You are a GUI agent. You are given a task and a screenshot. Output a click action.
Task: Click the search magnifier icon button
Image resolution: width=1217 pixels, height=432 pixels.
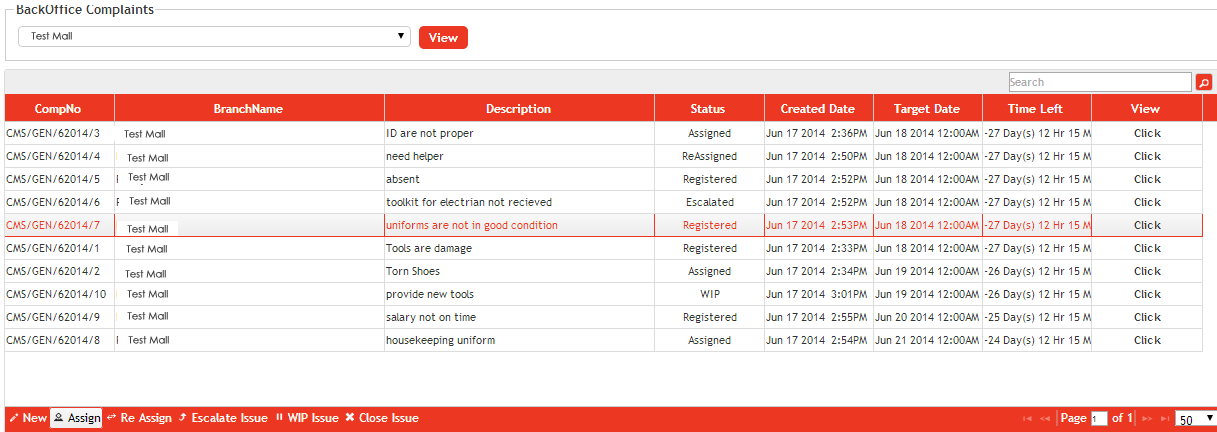(1204, 83)
